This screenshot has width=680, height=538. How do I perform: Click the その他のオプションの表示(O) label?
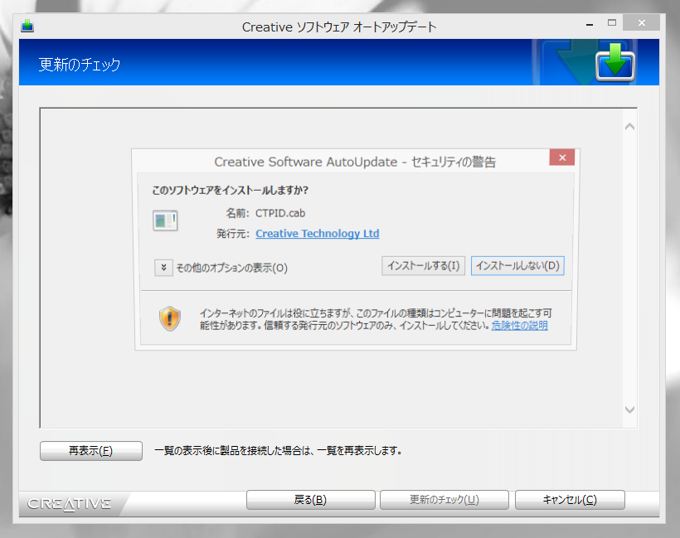232,268
